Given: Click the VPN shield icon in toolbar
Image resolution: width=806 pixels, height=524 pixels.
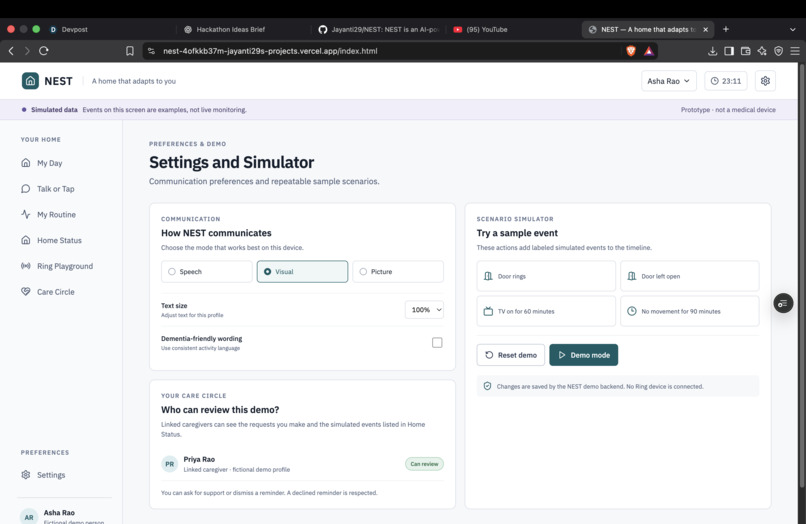Looking at the screenshot, I should click(778, 51).
